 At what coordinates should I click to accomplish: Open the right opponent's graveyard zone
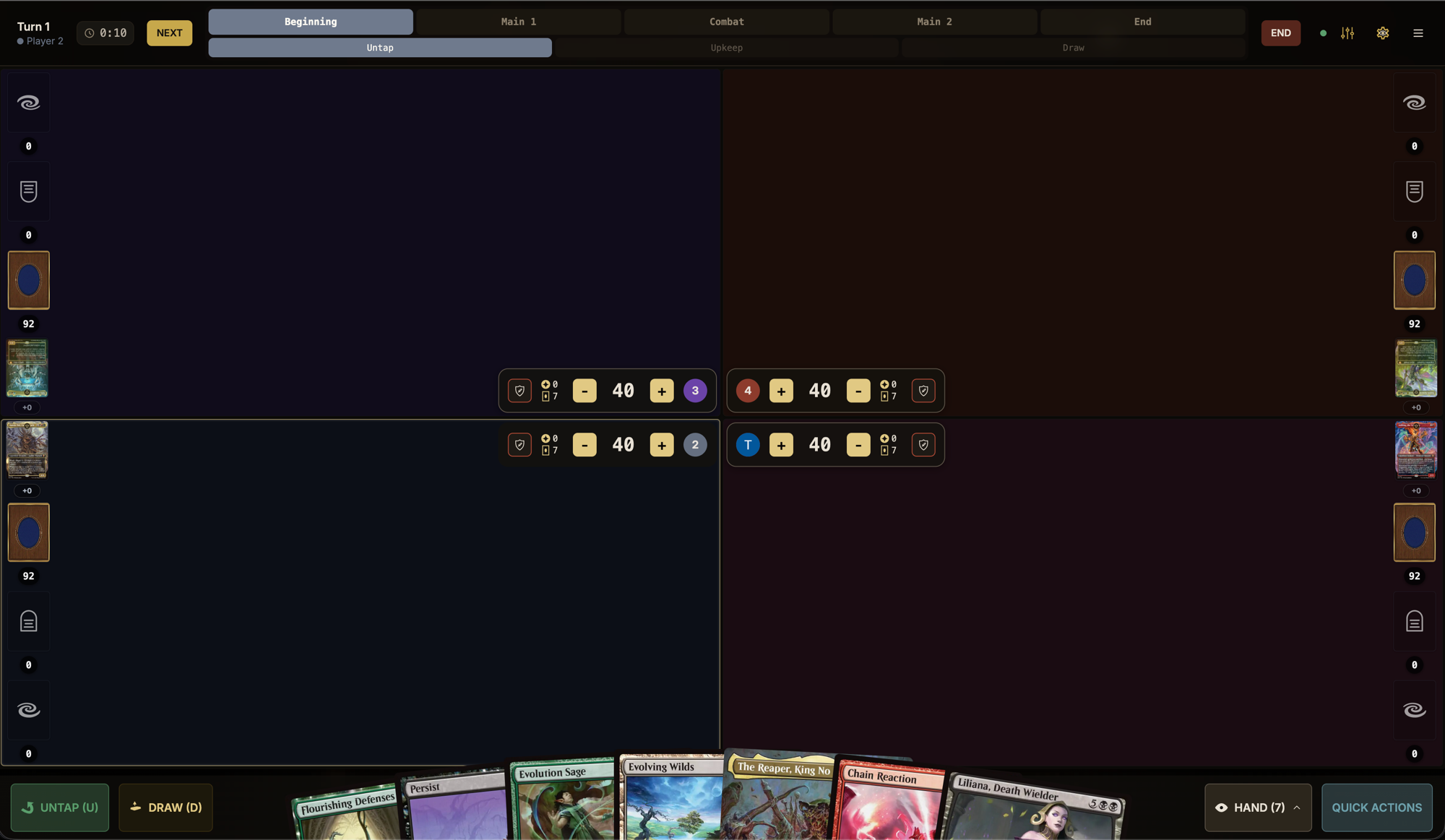click(x=1415, y=620)
